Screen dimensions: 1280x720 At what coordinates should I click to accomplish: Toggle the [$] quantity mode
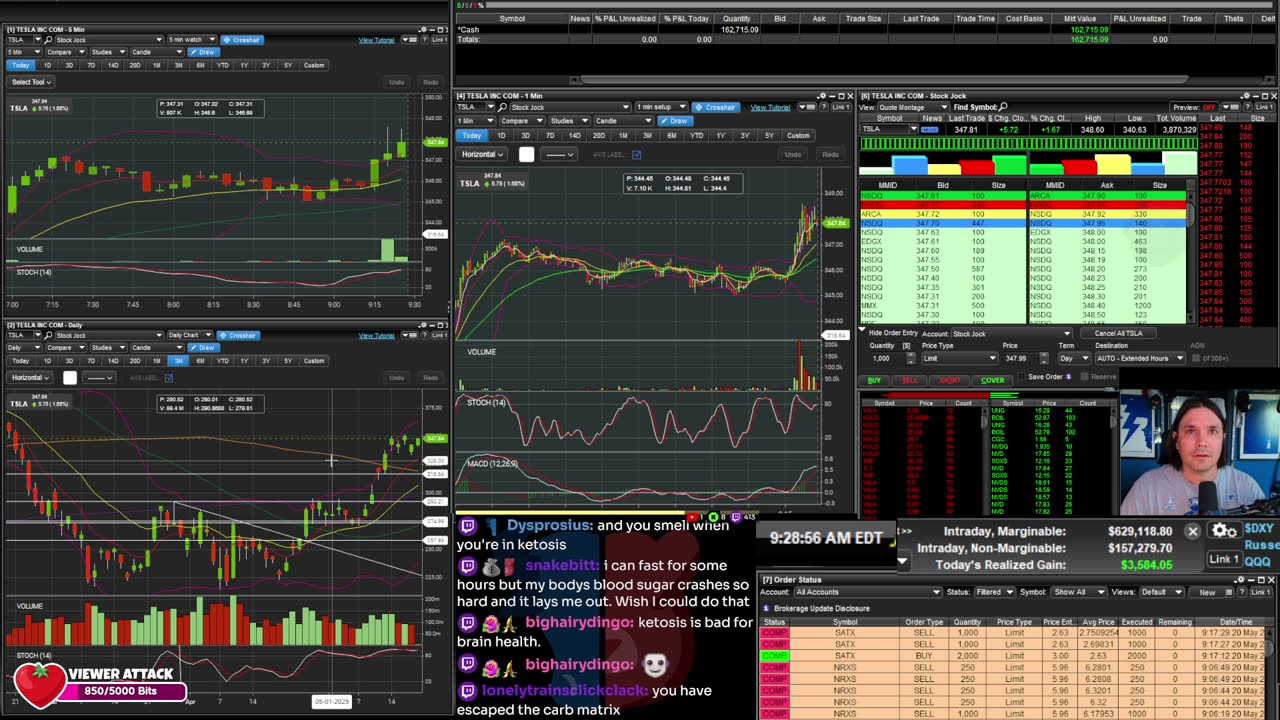click(x=906, y=346)
